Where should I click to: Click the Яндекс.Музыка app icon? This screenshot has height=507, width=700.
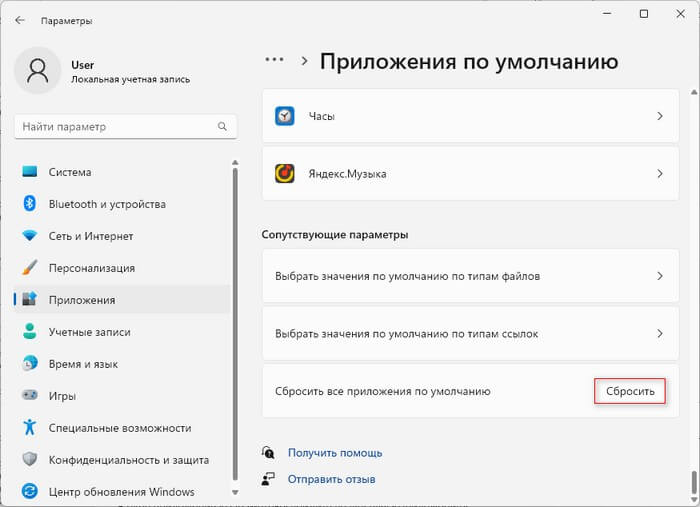point(284,174)
